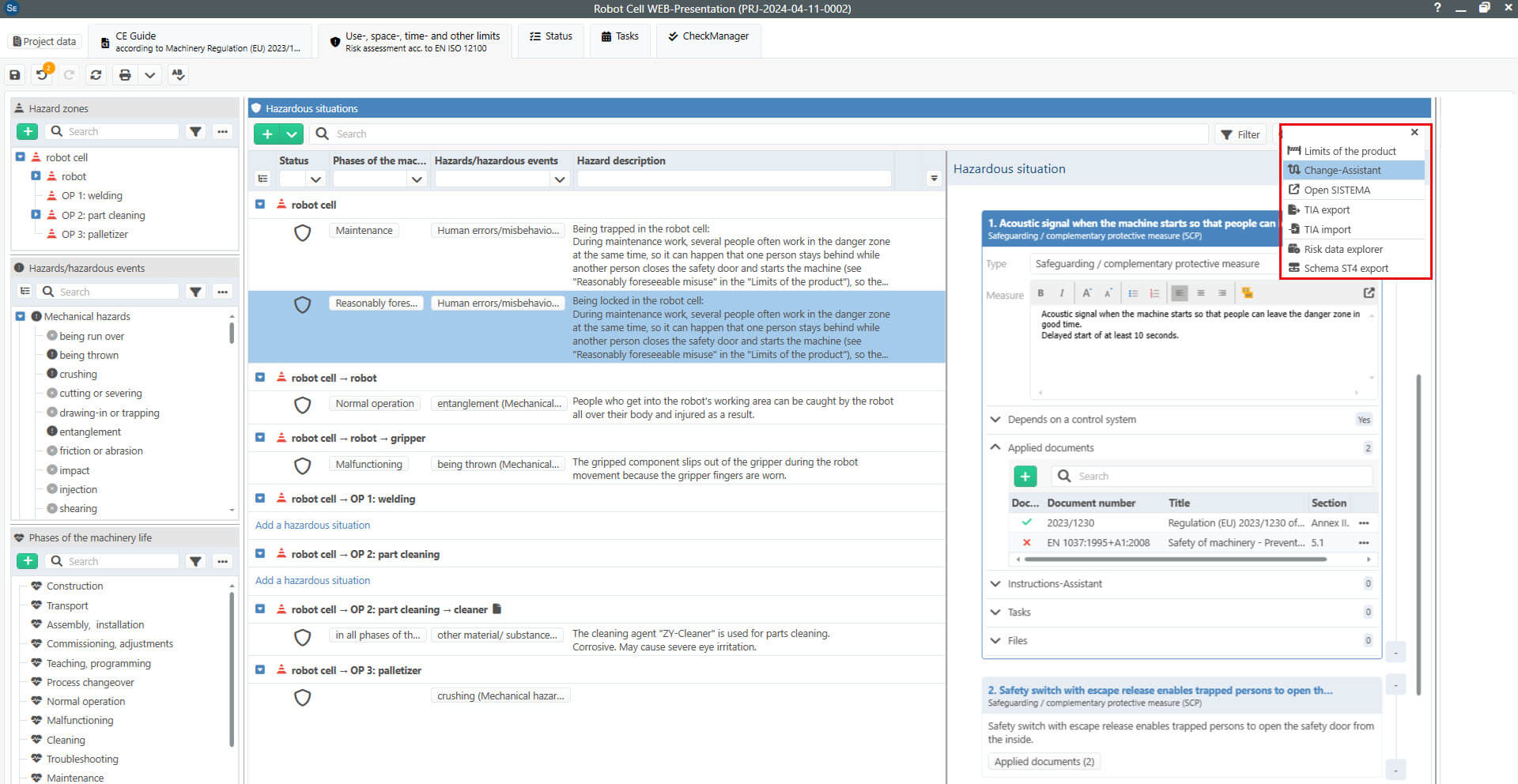
Task: Add a new hazard zone with green plus
Action: pyautogui.click(x=28, y=131)
